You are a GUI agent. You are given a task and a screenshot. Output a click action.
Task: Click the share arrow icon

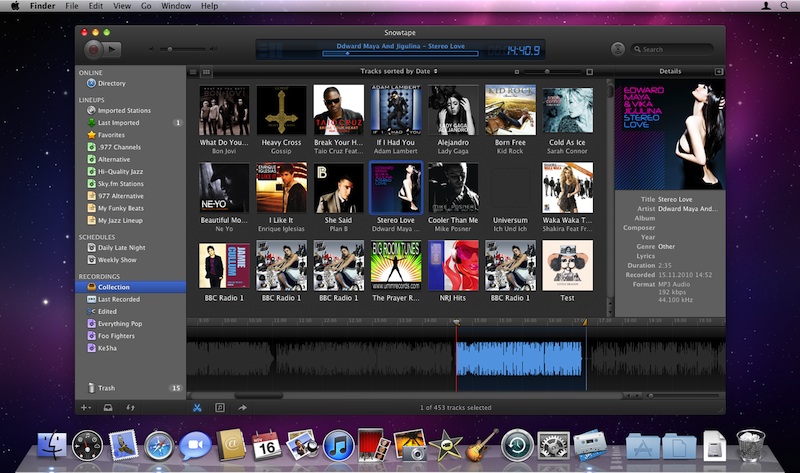pyautogui.click(x=242, y=407)
